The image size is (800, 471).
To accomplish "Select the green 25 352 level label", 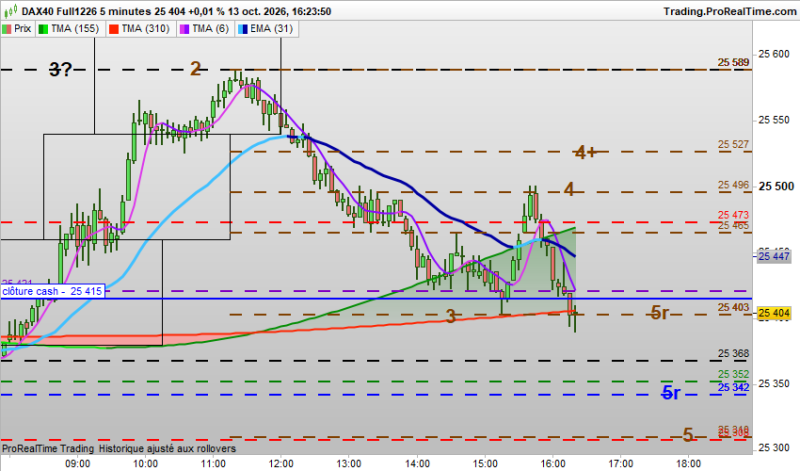I will click(x=733, y=374).
